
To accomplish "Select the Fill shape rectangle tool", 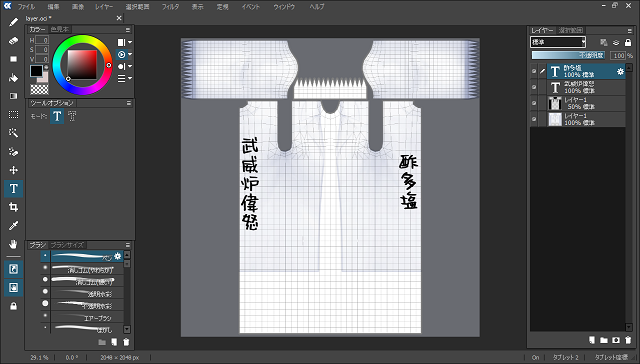I will pos(13,59).
